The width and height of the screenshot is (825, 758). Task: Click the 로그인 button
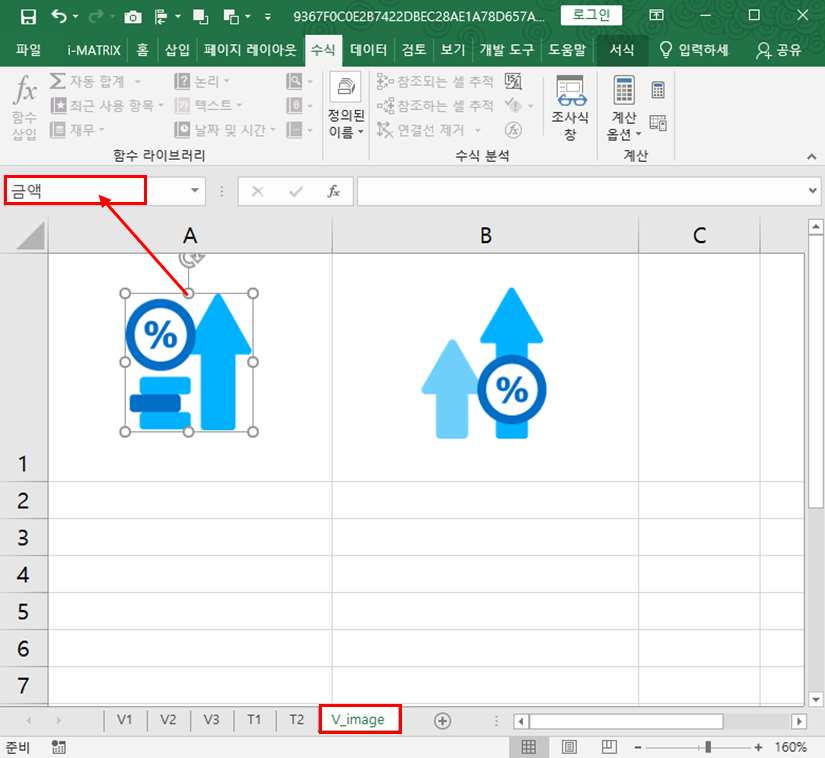coord(591,16)
